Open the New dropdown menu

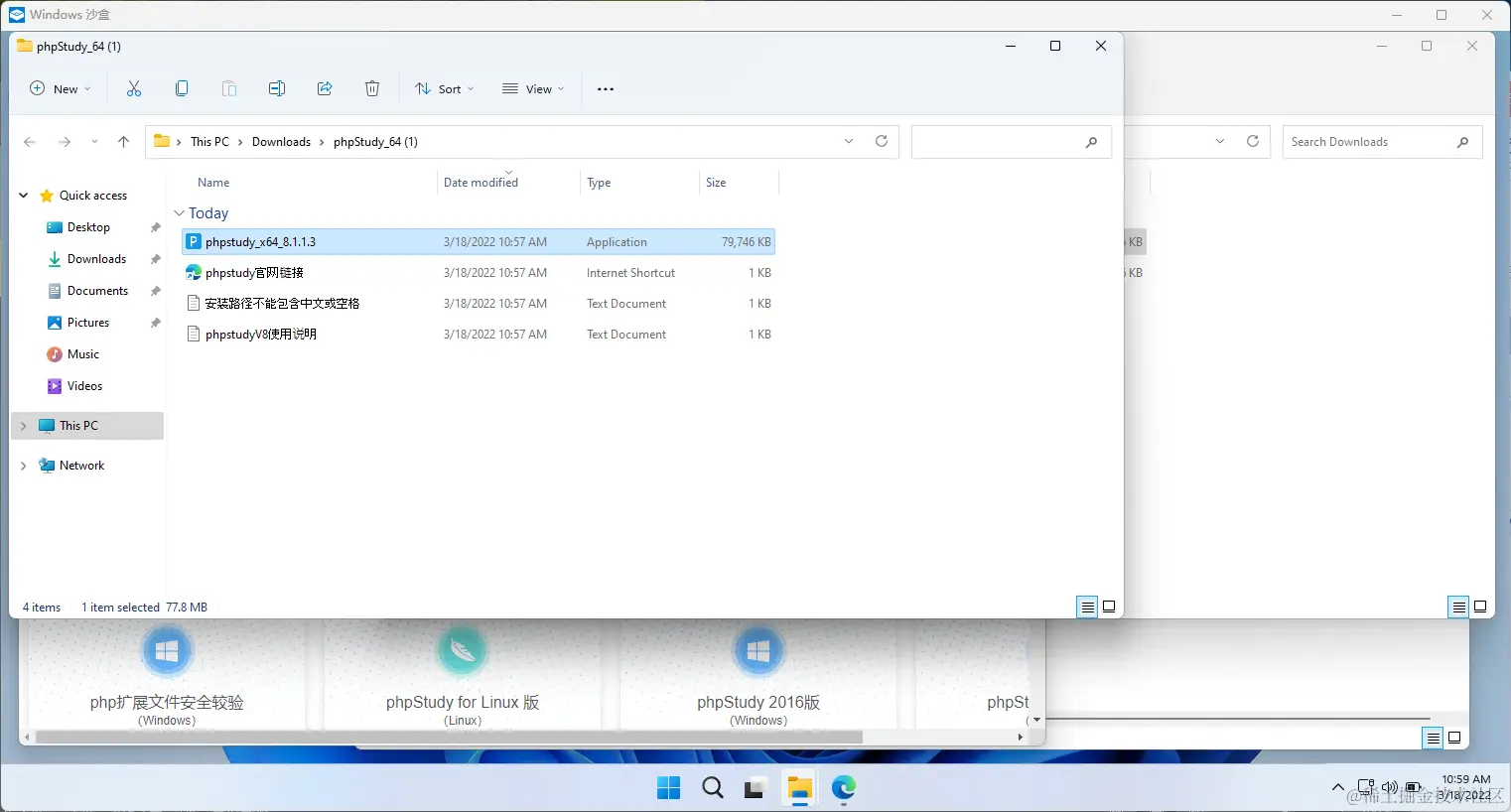pos(61,88)
